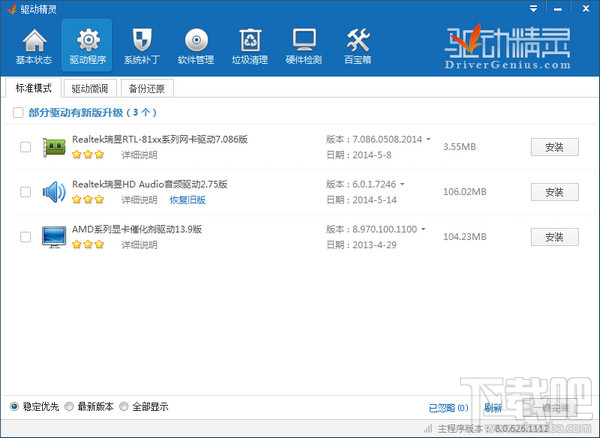Install the Realtek network card driver
The image size is (600, 438).
(x=554, y=147)
